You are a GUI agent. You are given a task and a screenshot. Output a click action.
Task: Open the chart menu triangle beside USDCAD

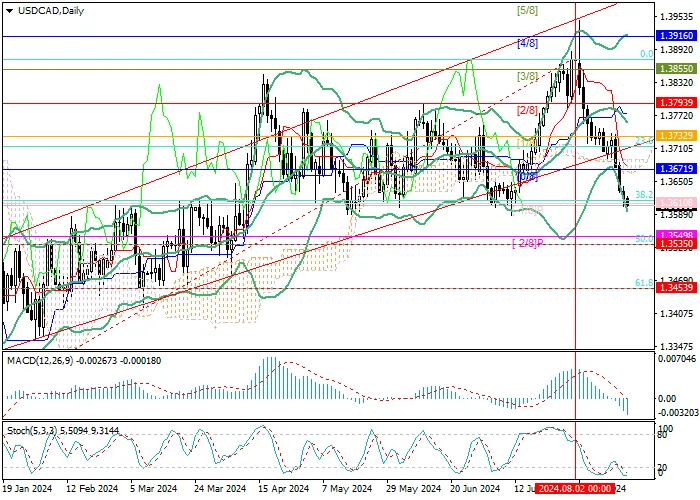tap(9, 11)
